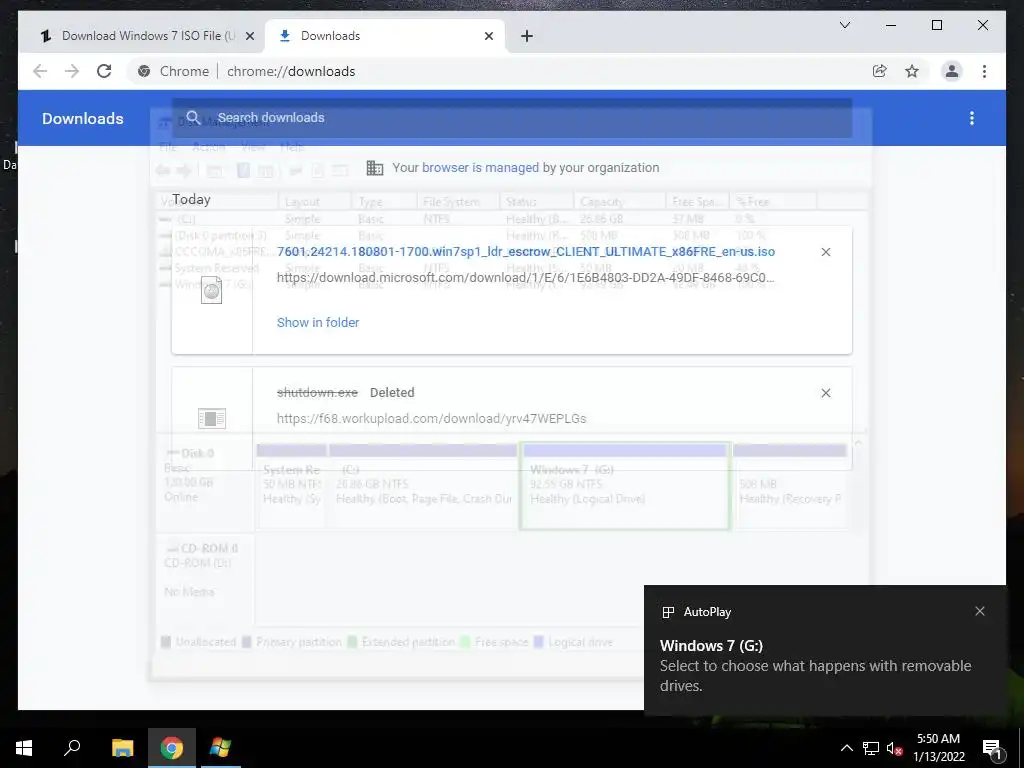Bookmark this page with star icon

pos(912,71)
